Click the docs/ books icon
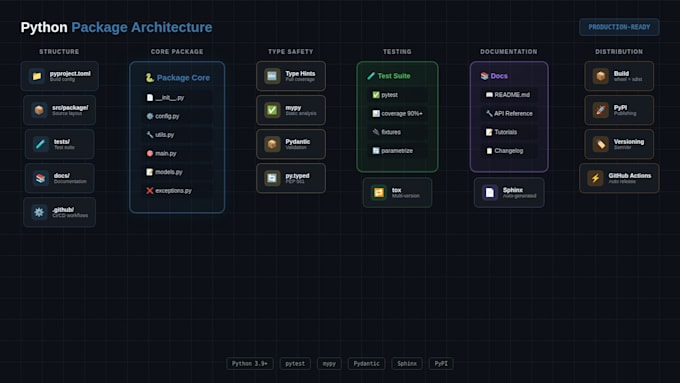Viewport: 680px width, 383px height. tap(41, 178)
